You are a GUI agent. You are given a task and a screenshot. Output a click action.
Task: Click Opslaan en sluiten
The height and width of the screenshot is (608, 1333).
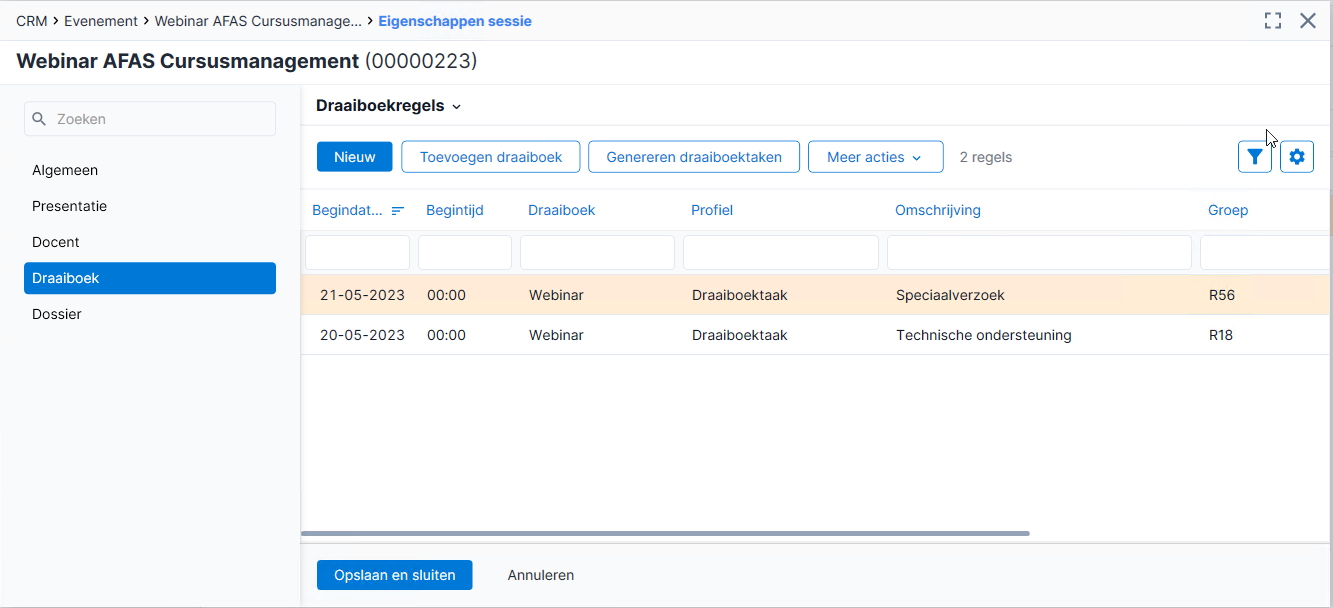[395, 575]
